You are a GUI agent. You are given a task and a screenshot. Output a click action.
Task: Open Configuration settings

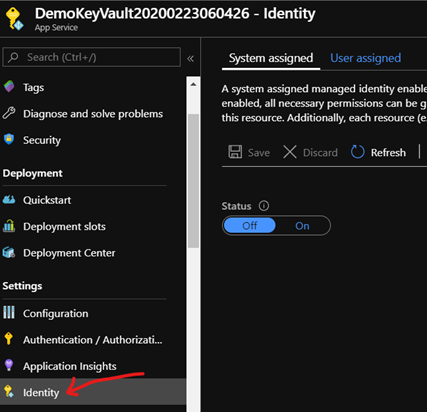coord(56,314)
